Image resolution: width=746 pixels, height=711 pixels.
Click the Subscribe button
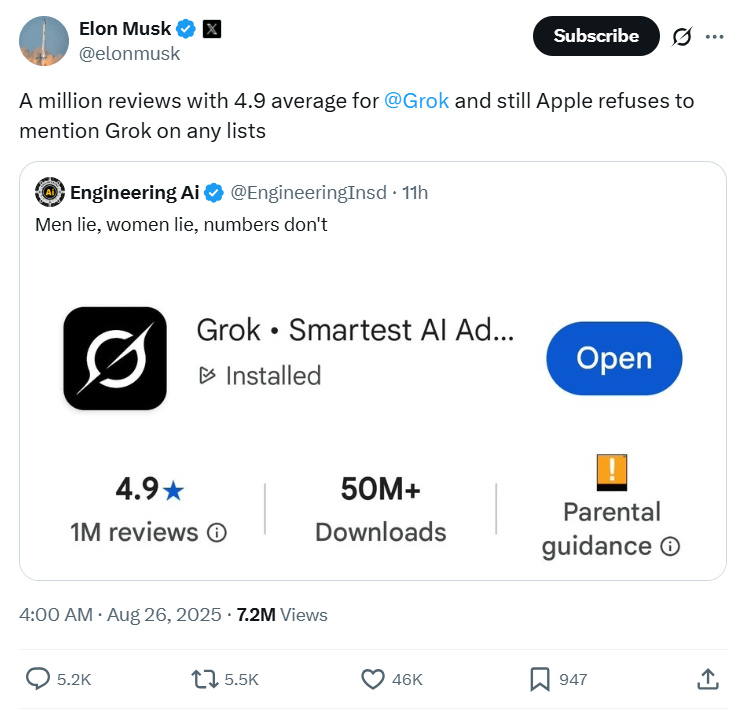pyautogui.click(x=596, y=36)
